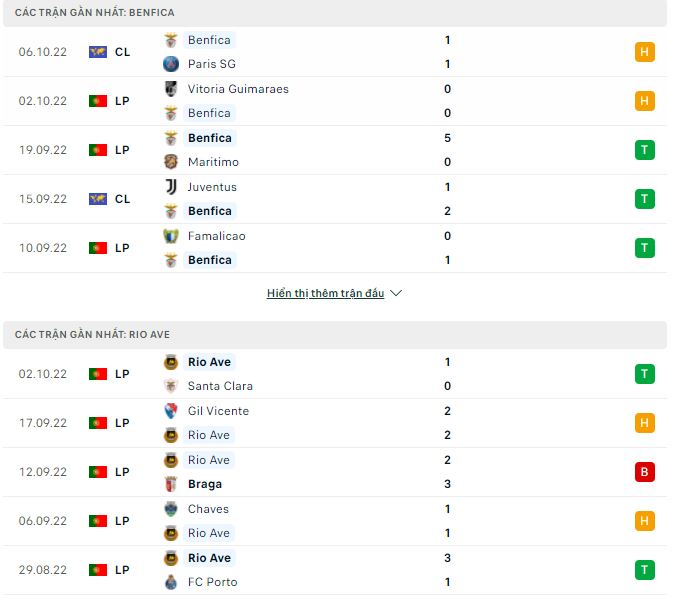
Task: Open the Juventus team name link
Action: click(212, 187)
